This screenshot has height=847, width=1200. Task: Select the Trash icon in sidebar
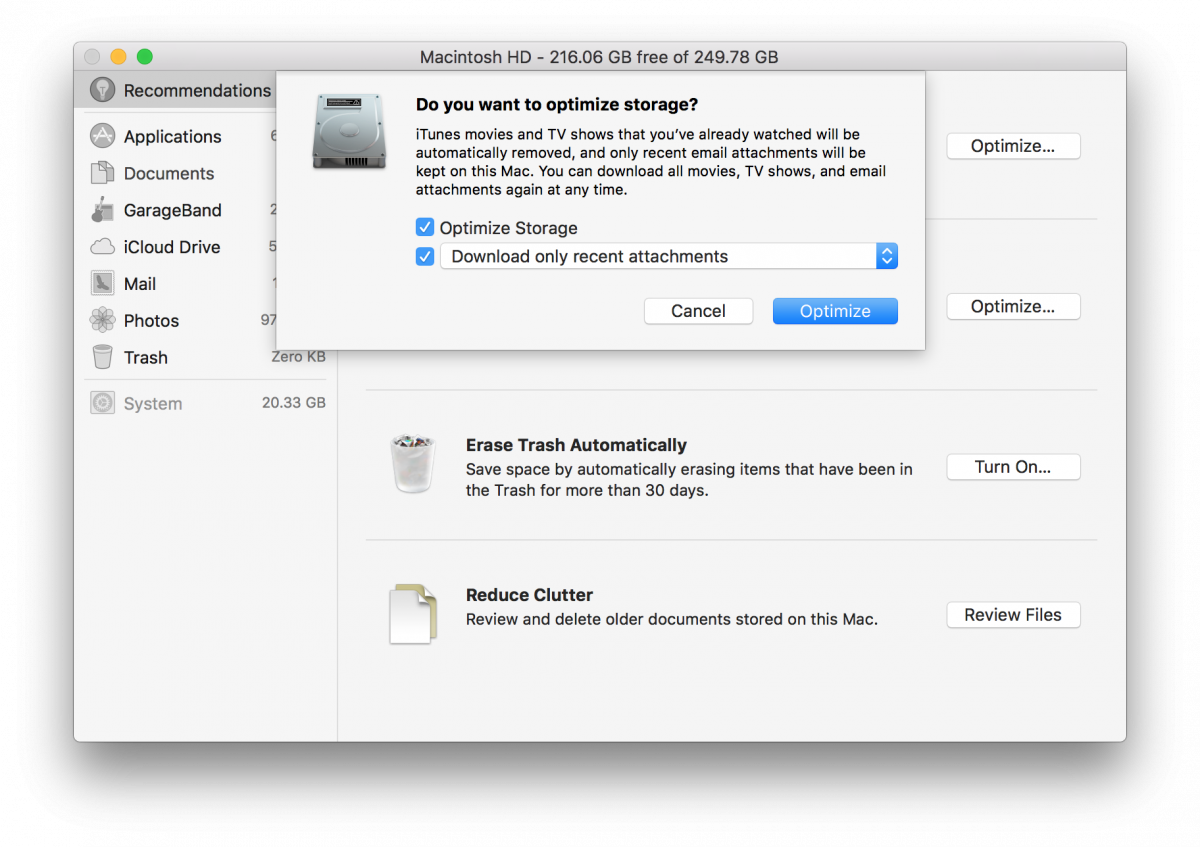[104, 357]
